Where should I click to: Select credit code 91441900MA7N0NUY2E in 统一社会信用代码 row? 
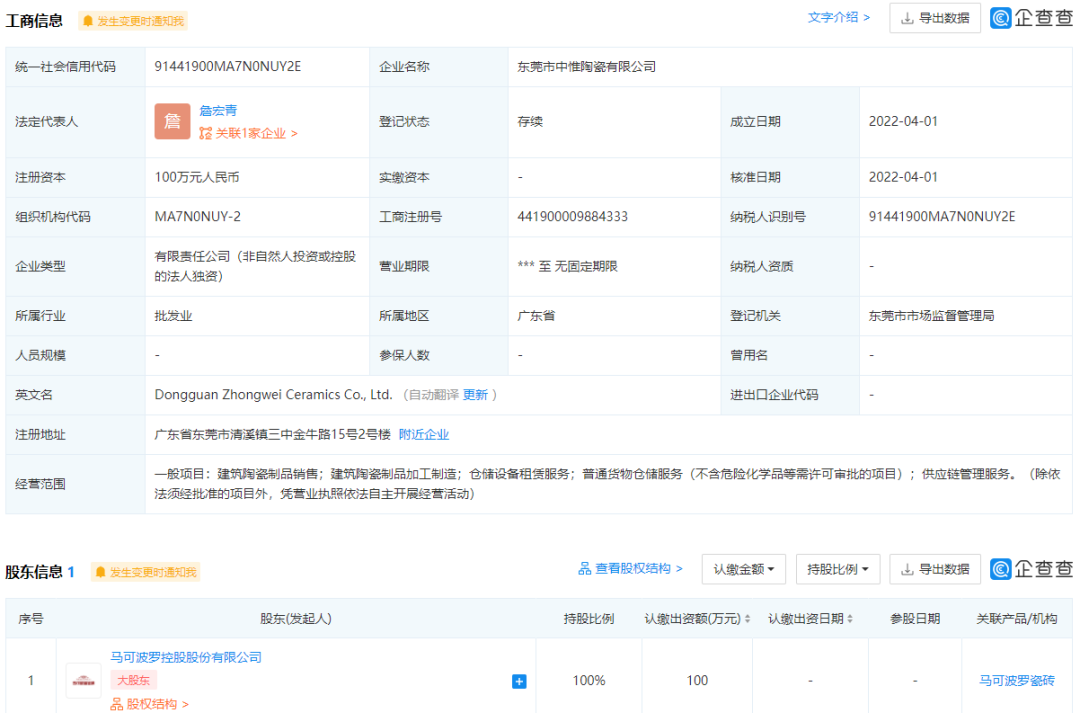(227, 67)
